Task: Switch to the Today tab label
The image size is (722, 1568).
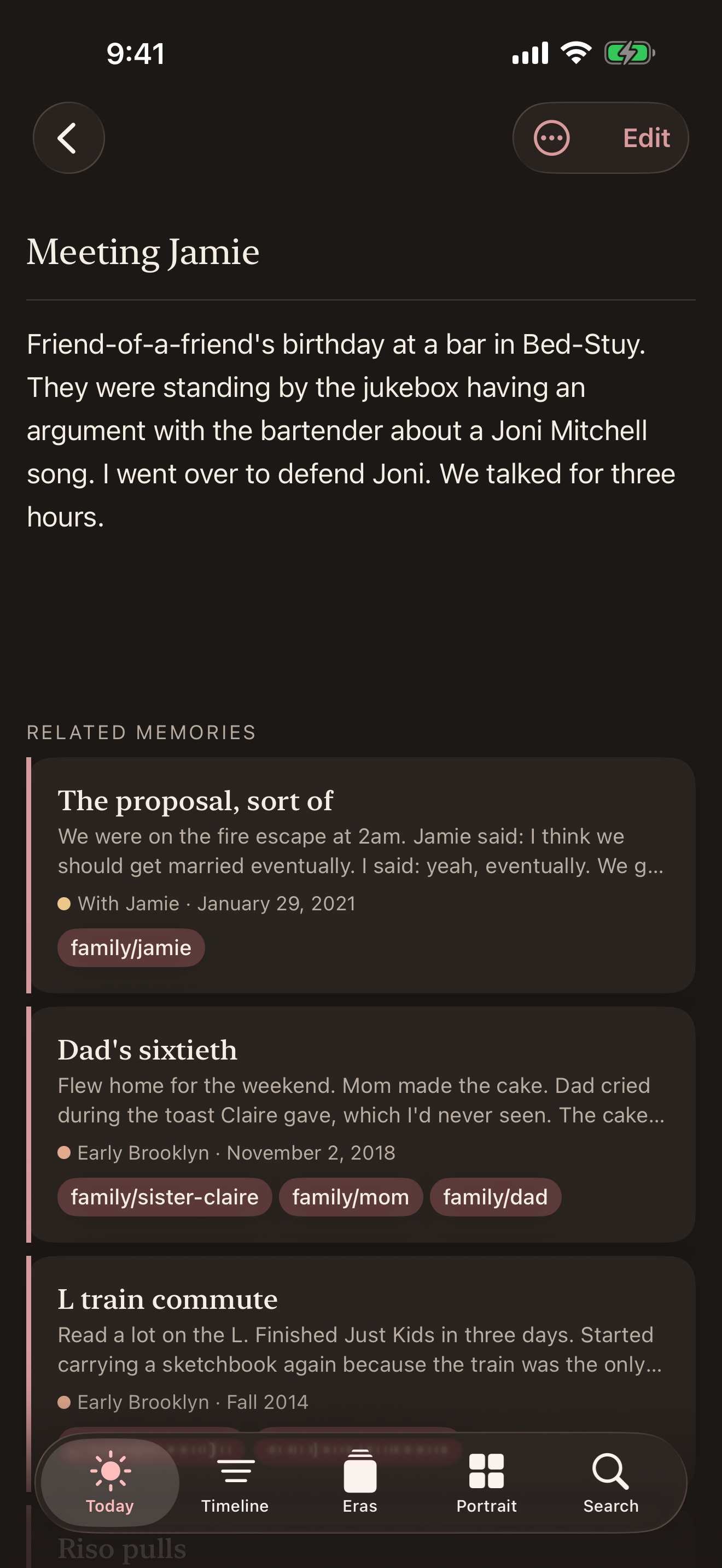Action: [x=109, y=1506]
